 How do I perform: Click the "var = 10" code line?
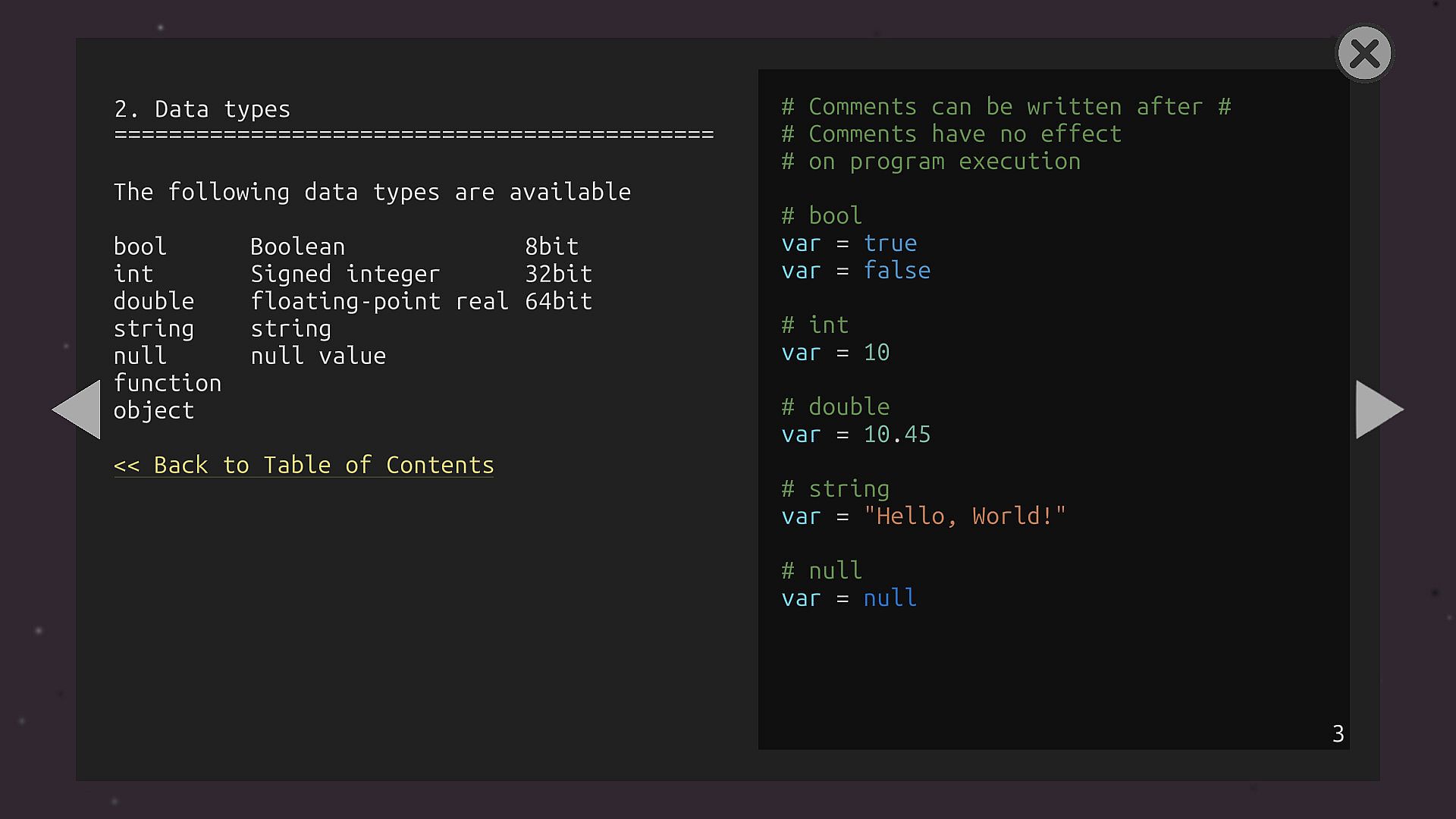point(836,353)
